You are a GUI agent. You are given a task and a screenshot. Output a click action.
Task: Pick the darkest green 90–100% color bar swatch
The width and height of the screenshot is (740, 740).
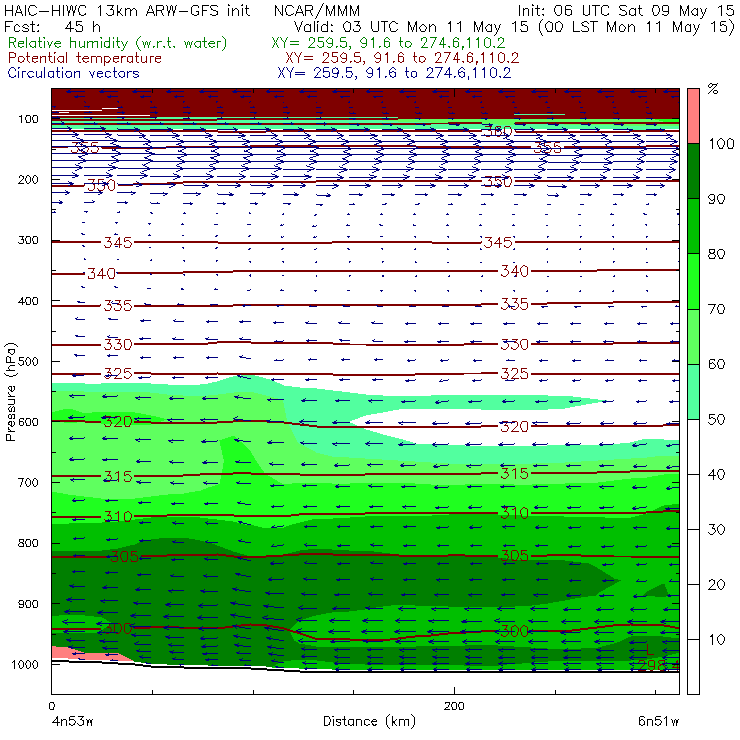[693, 171]
